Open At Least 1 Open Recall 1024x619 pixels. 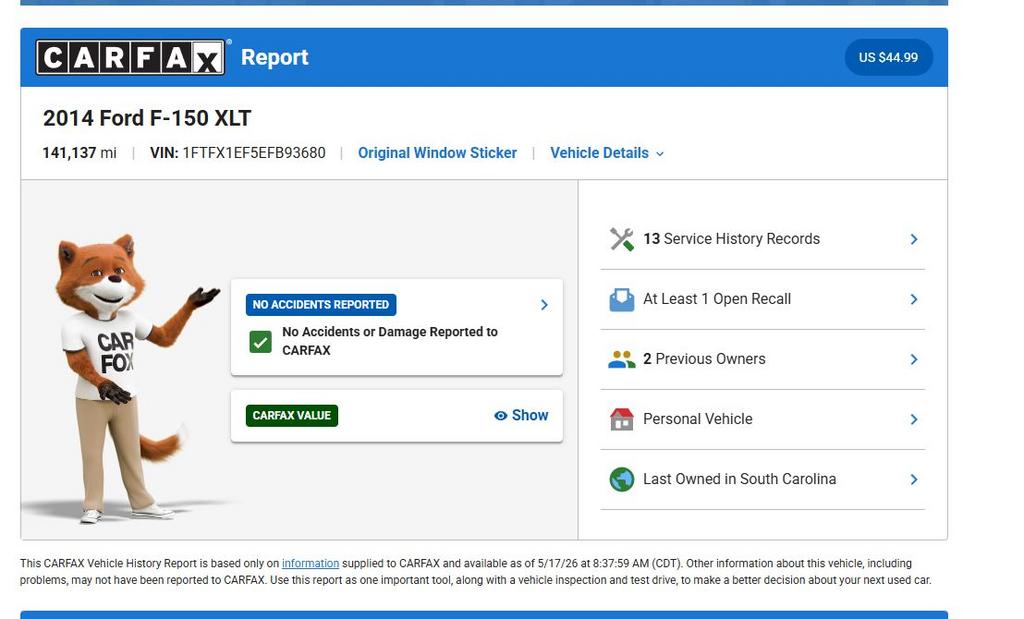(x=763, y=299)
